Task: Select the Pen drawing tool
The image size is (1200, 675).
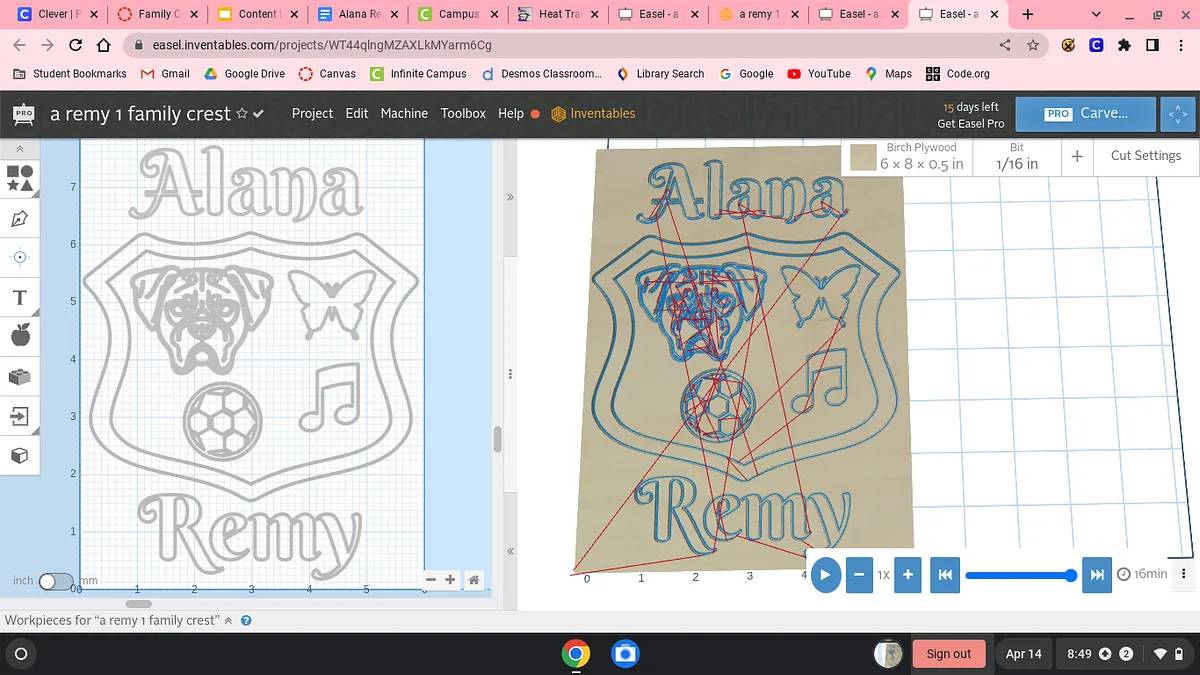Action: (20, 217)
